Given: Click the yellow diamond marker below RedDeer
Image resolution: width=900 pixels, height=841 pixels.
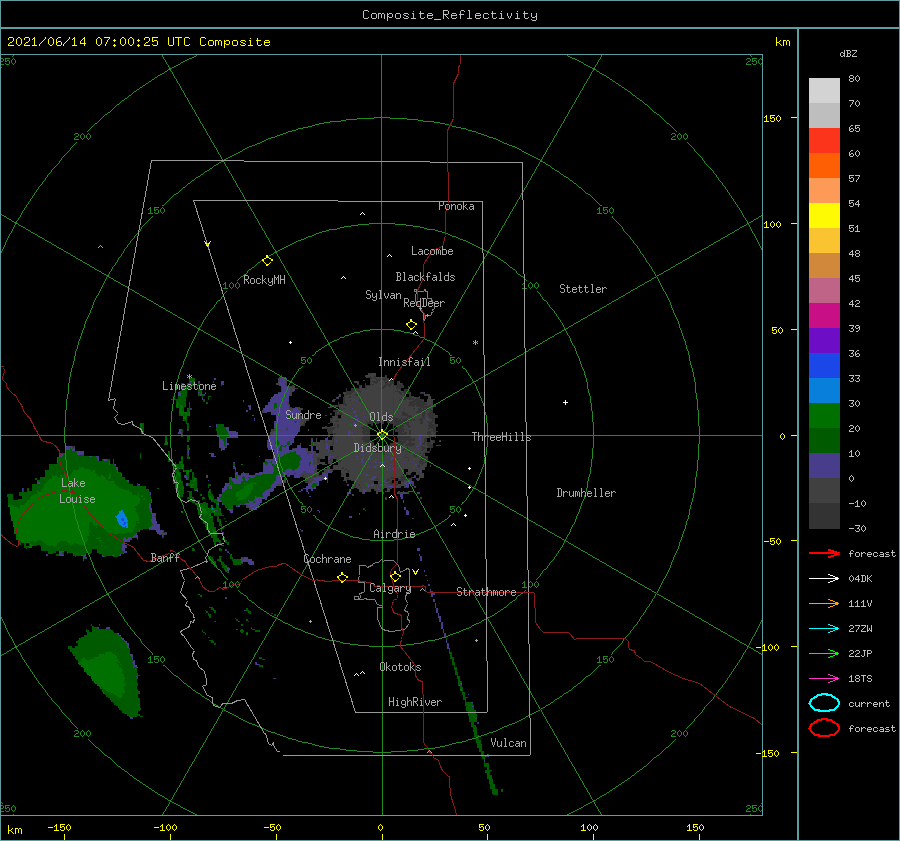Looking at the screenshot, I should (412, 325).
